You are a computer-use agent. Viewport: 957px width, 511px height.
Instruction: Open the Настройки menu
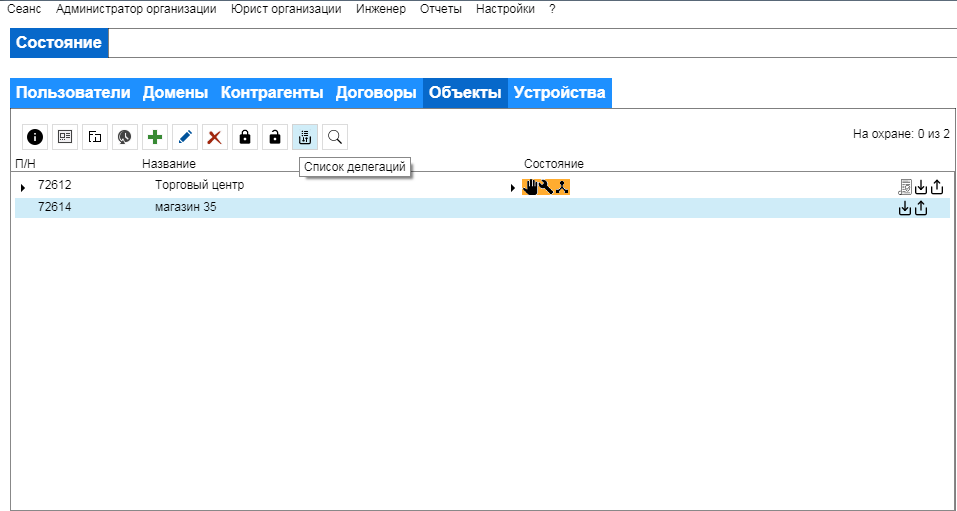505,9
